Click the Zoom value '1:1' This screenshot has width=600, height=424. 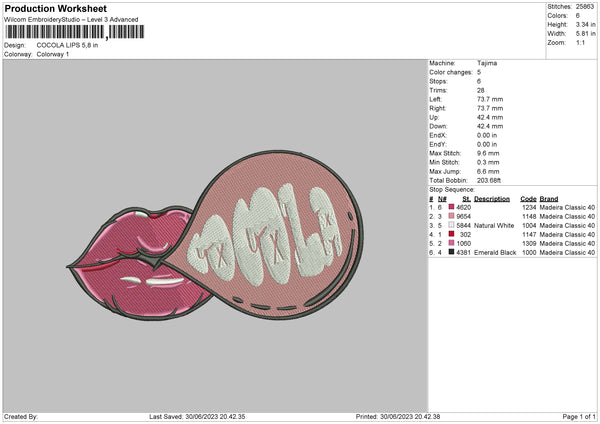[580, 43]
